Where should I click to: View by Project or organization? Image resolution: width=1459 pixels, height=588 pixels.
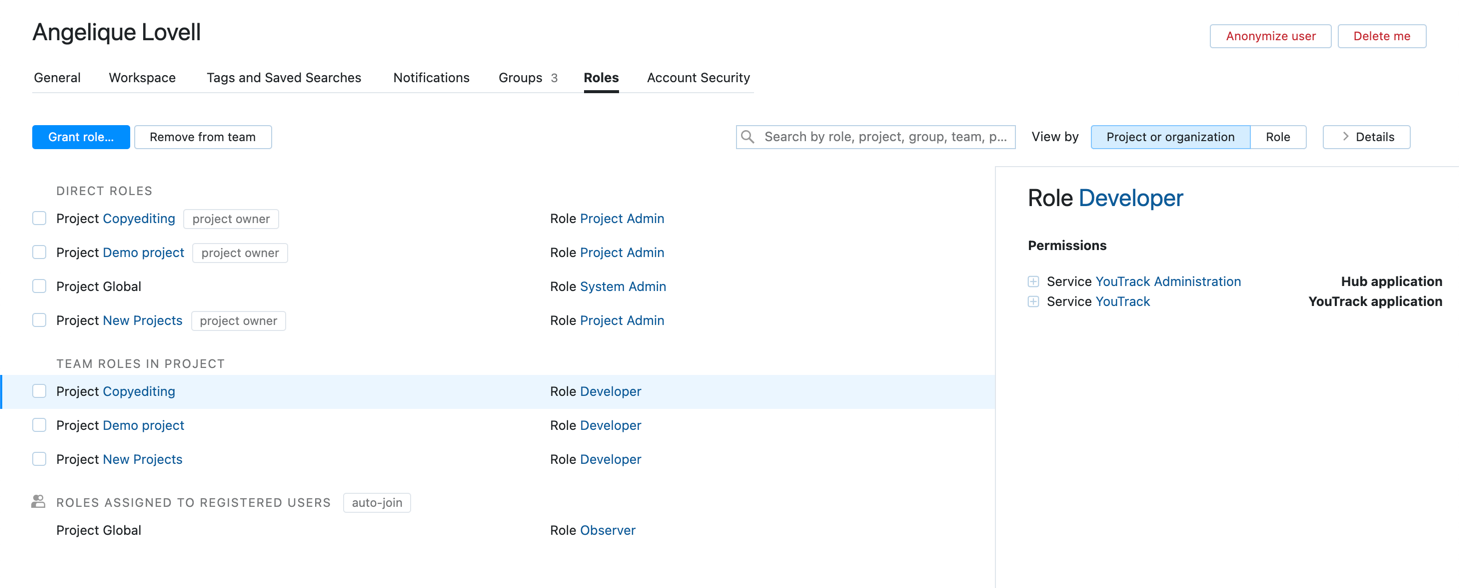pyautogui.click(x=1170, y=137)
